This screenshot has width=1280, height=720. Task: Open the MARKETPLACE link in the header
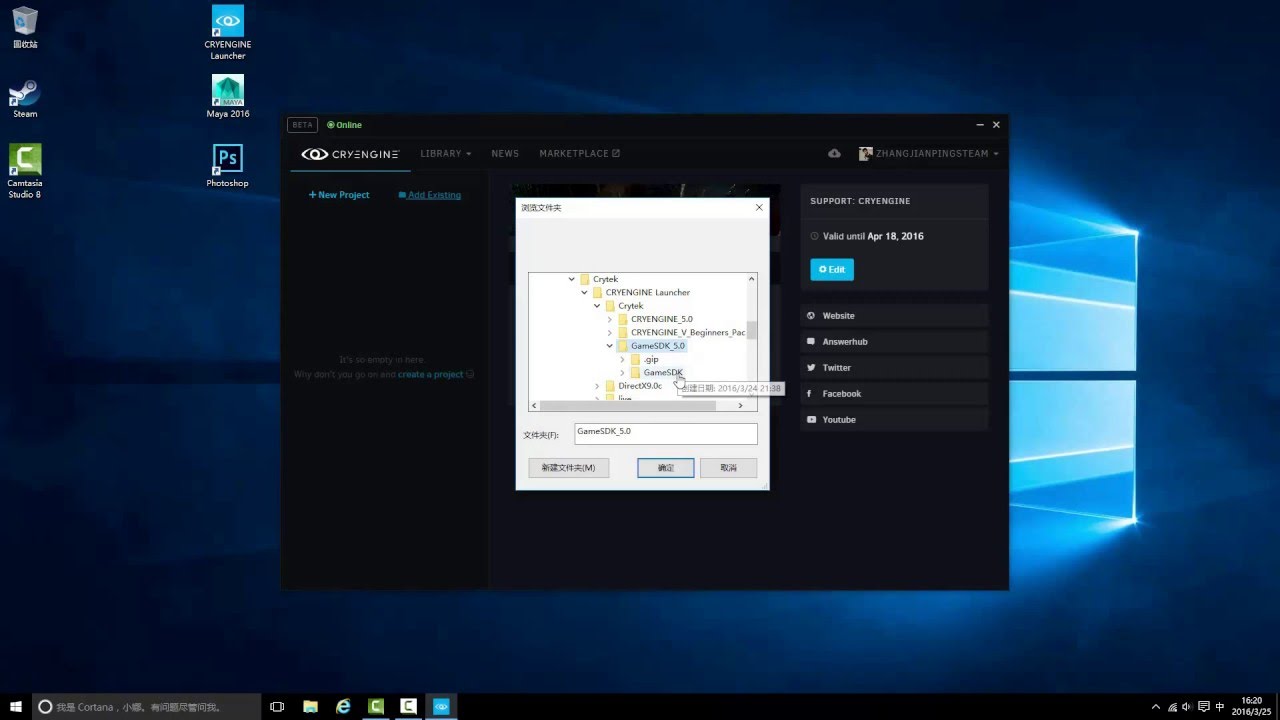(x=580, y=154)
